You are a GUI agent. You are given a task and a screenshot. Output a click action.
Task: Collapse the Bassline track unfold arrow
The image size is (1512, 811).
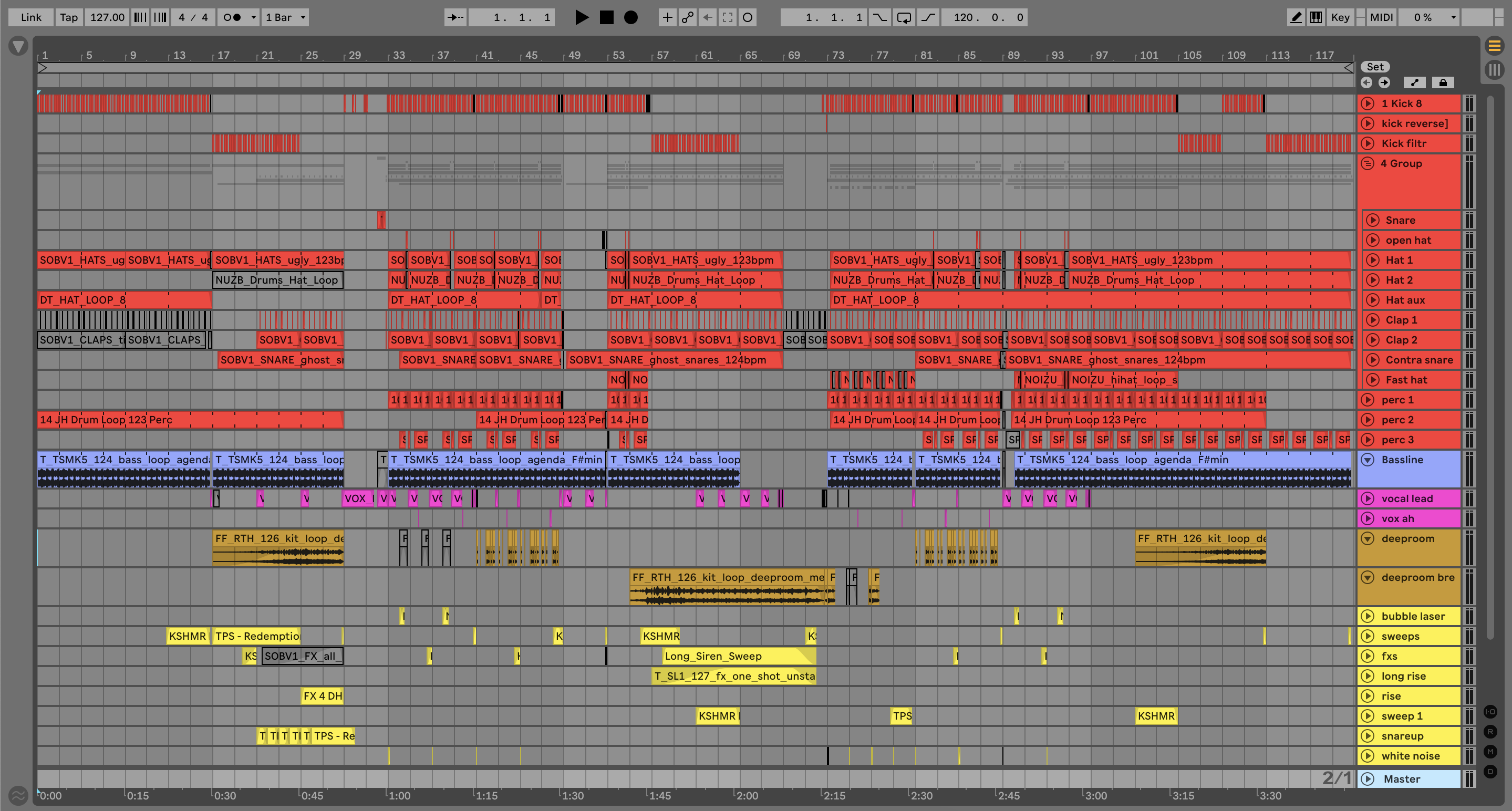(x=1368, y=460)
